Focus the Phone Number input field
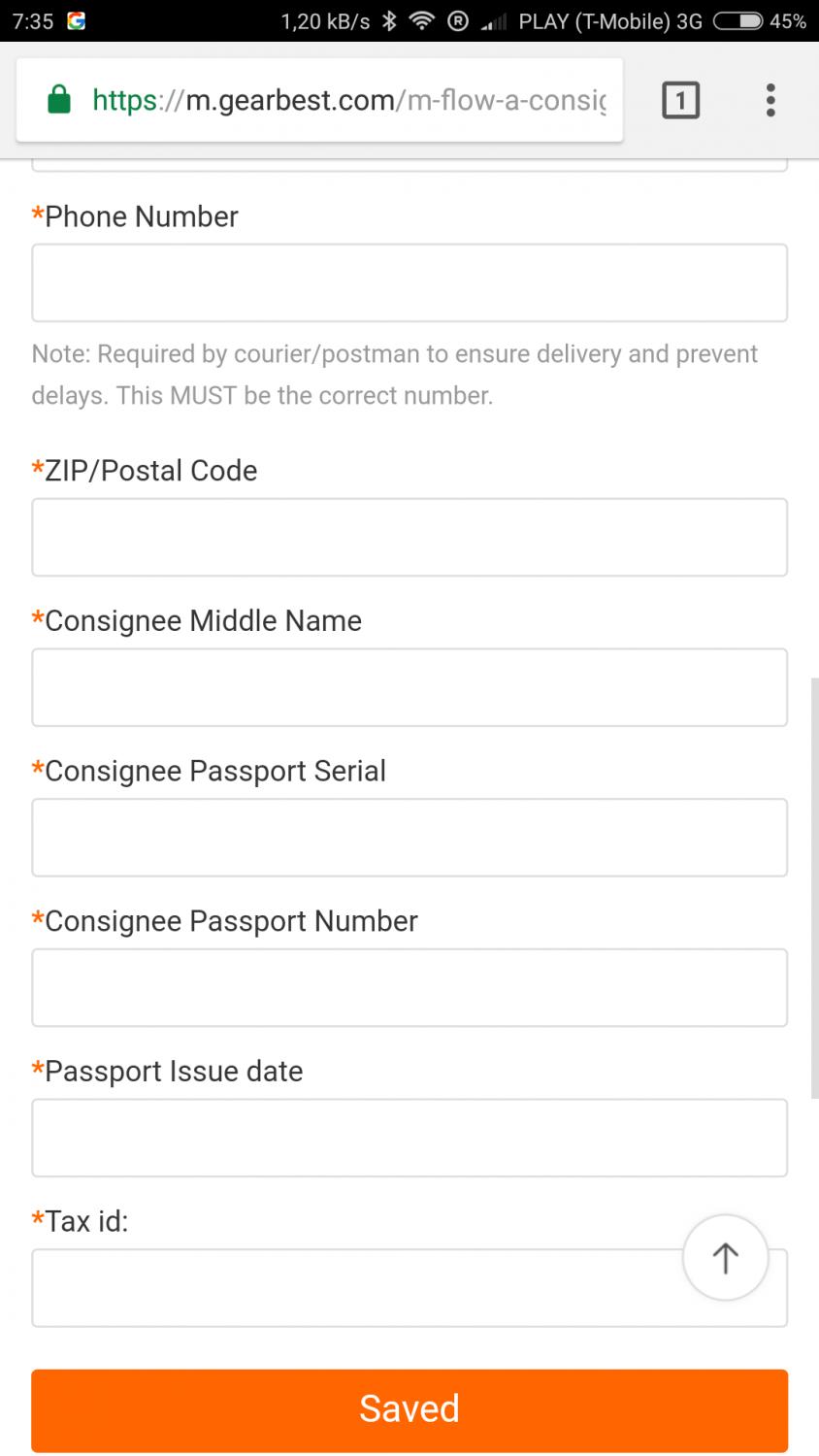 409,282
